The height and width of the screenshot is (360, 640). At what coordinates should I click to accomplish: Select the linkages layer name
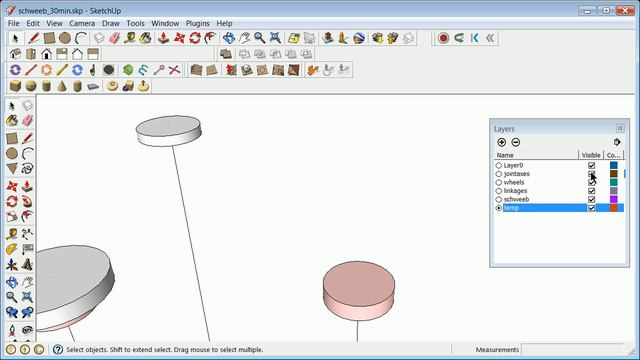(515, 191)
